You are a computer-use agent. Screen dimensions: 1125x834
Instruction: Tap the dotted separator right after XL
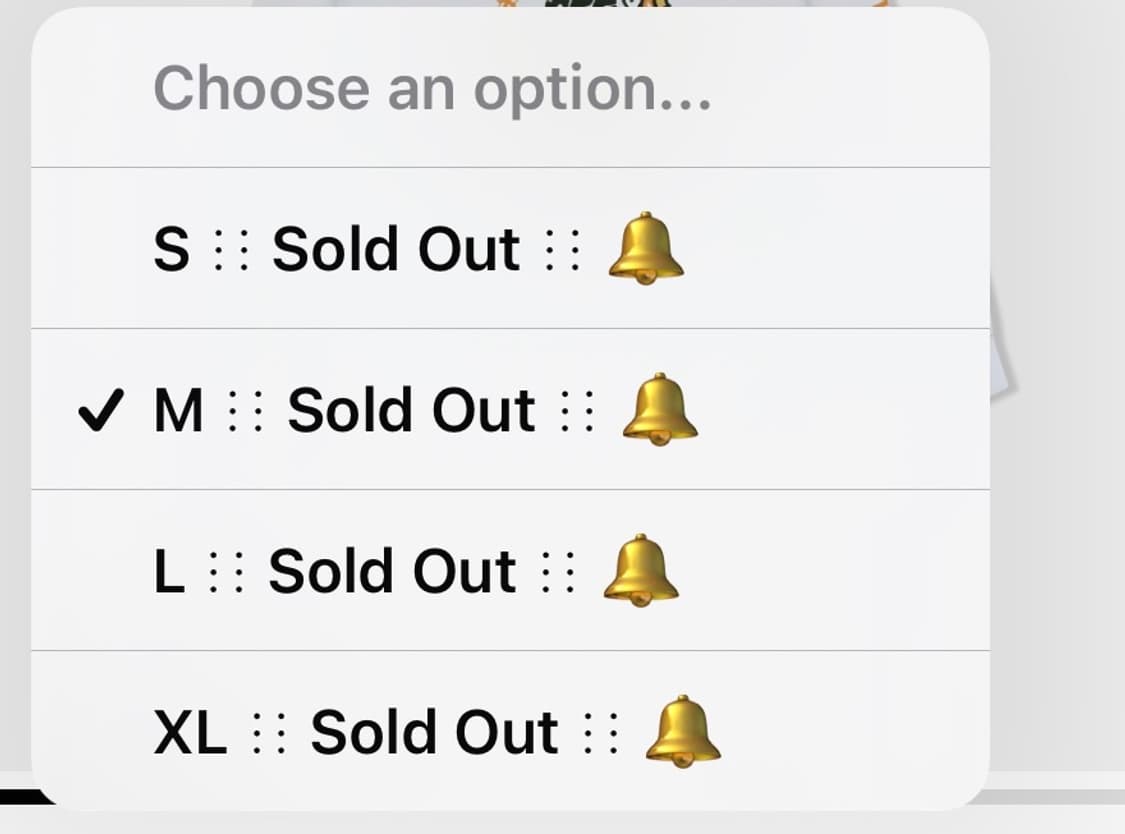pos(269,734)
